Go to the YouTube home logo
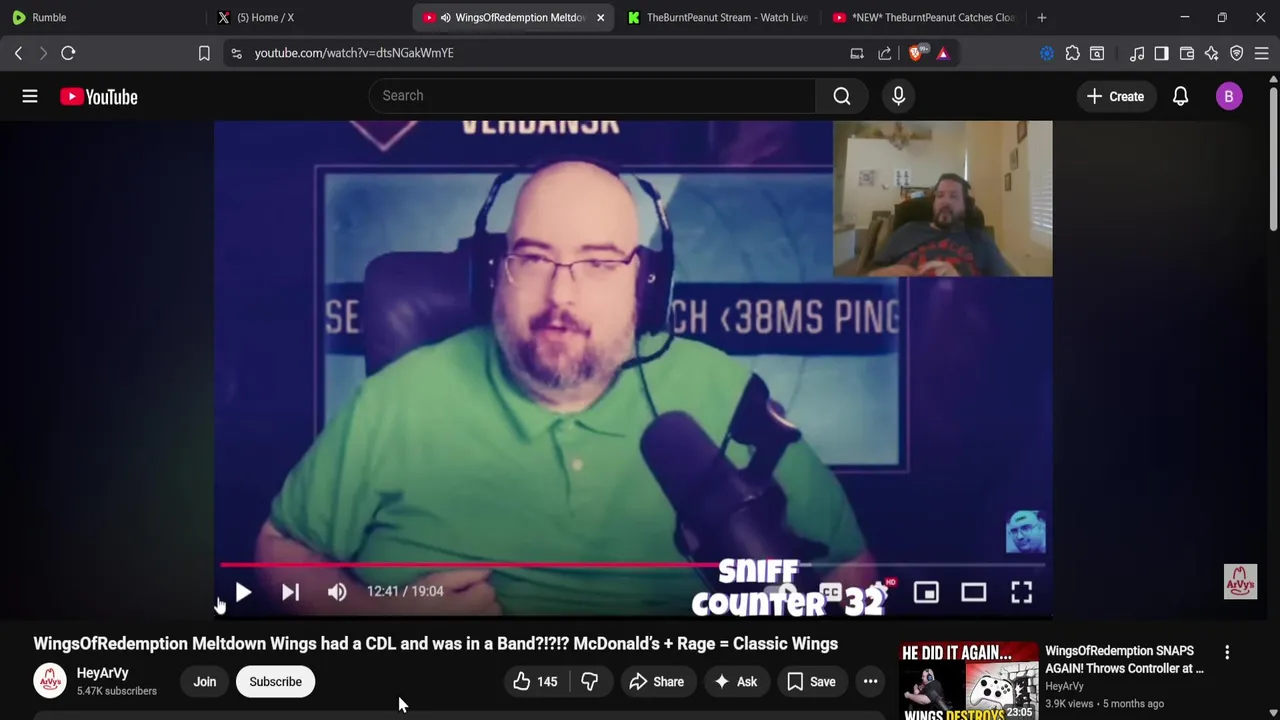 (x=98, y=96)
